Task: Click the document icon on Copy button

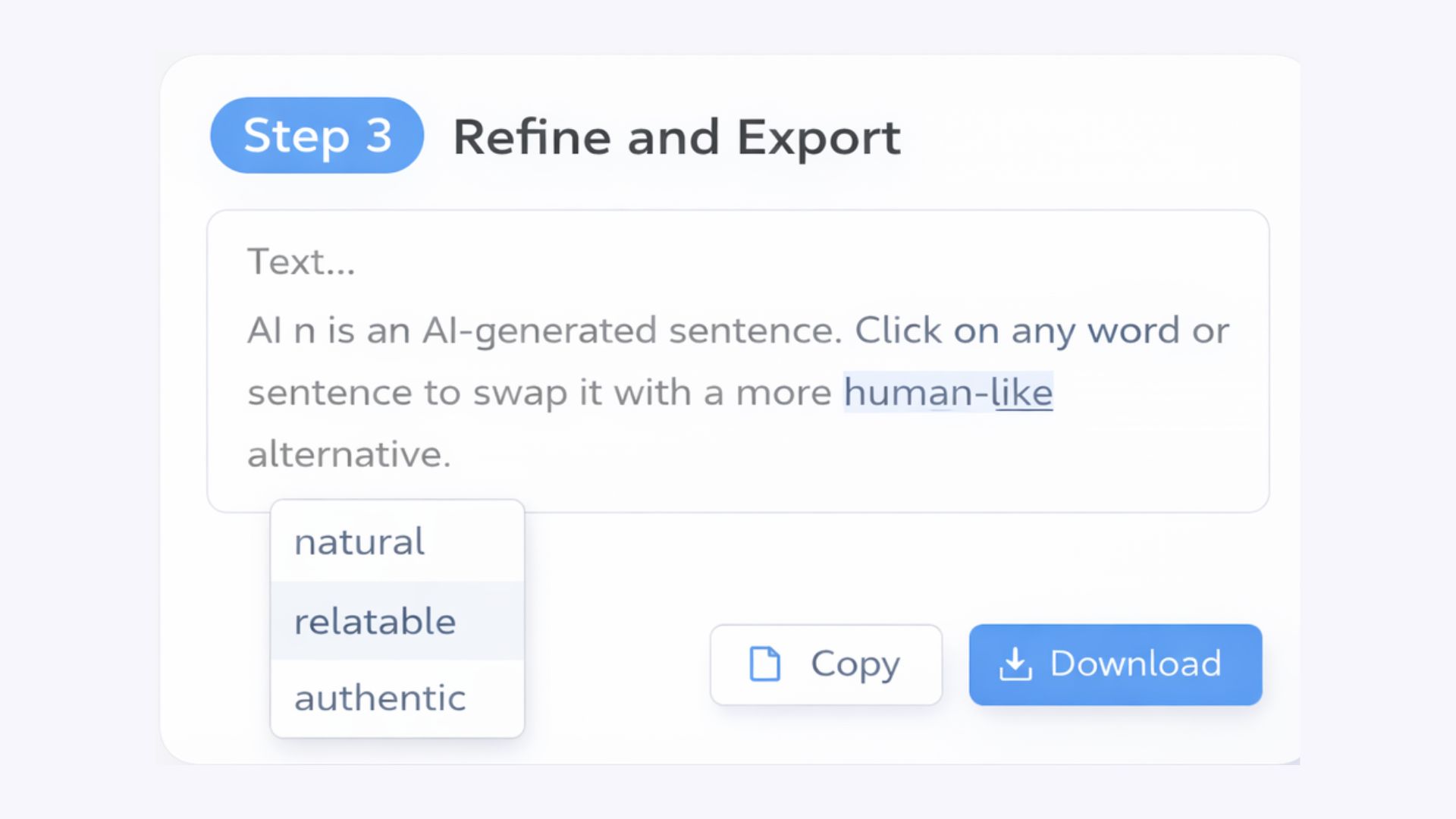Action: tap(764, 664)
